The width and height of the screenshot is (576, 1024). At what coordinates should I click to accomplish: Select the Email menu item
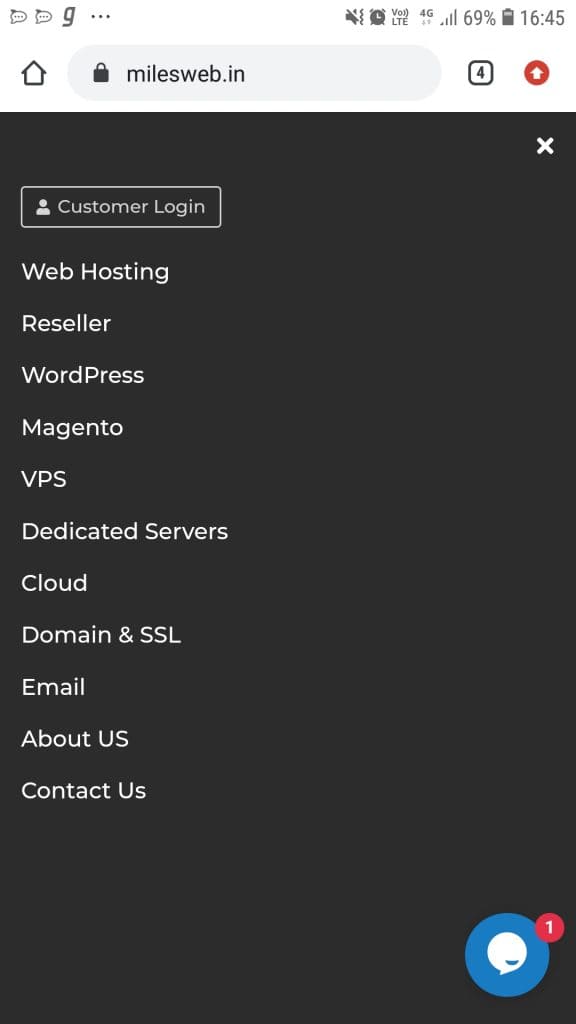point(53,686)
